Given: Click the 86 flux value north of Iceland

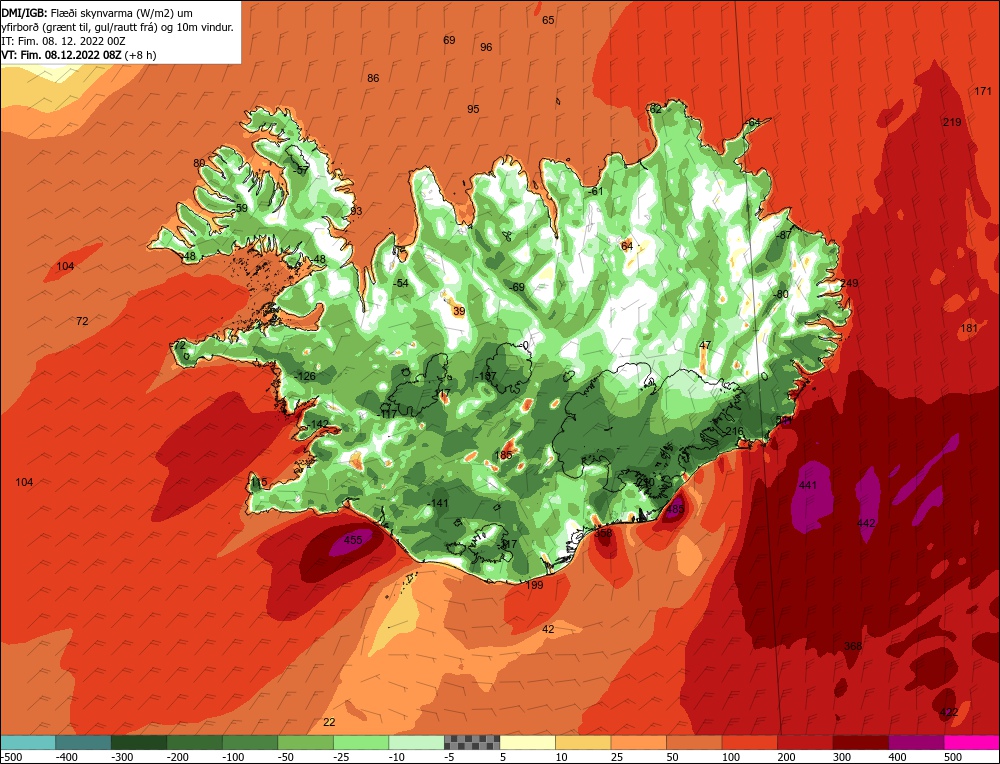Looking at the screenshot, I should point(373,78).
